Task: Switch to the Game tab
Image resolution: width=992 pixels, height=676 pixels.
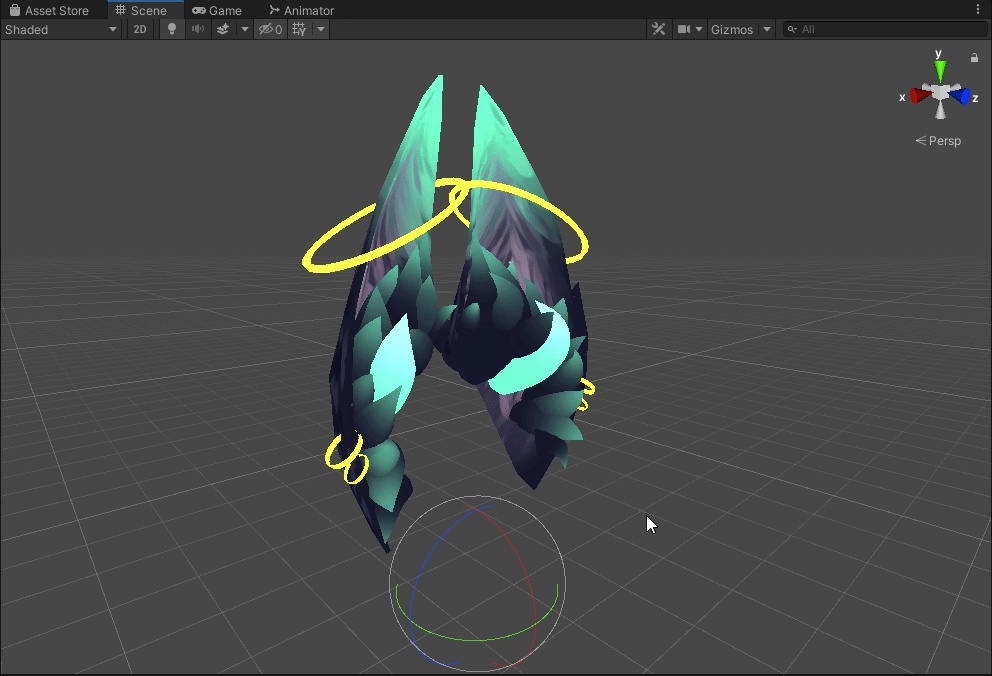Action: click(217, 10)
